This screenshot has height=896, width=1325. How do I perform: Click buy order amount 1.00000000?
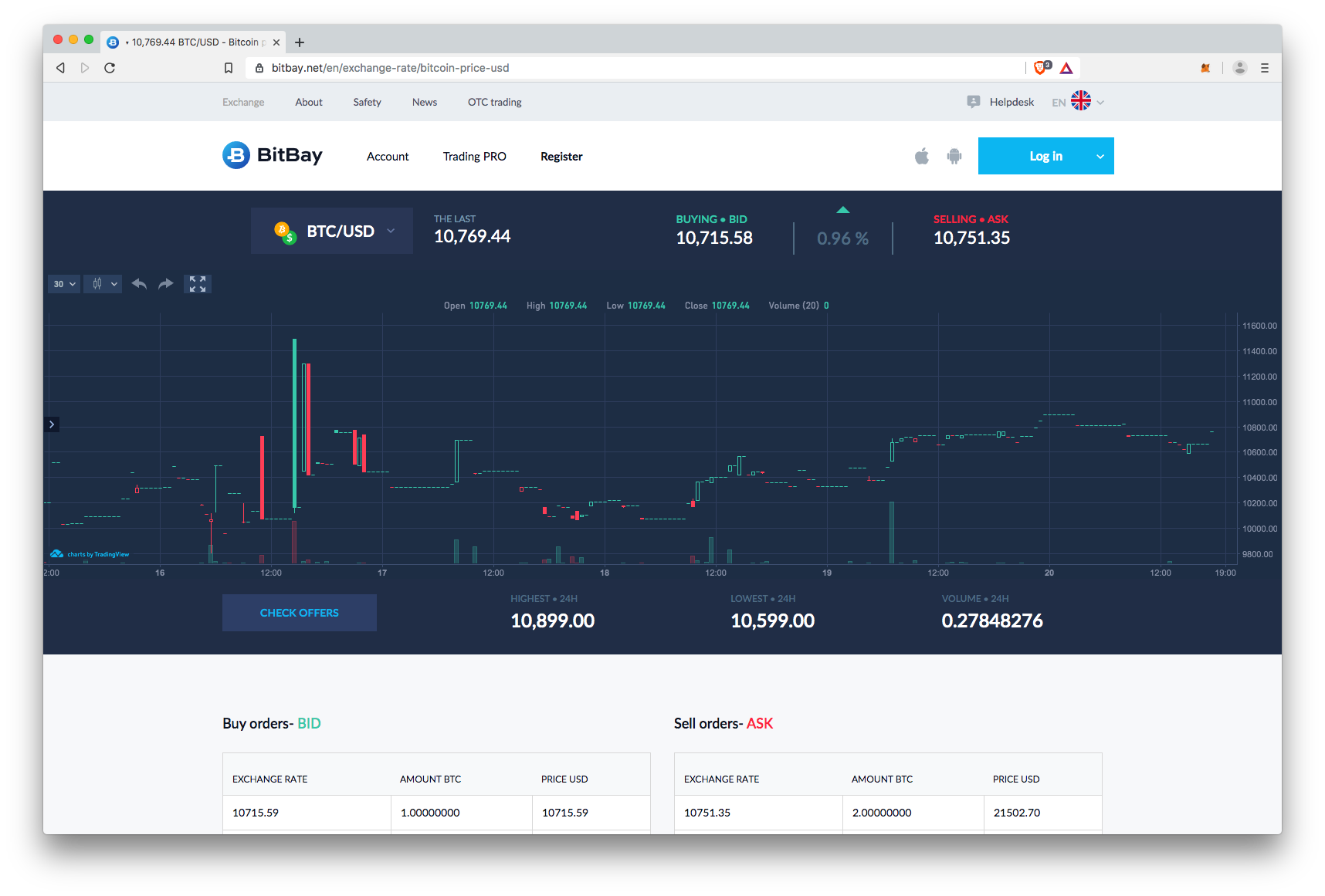(x=430, y=813)
